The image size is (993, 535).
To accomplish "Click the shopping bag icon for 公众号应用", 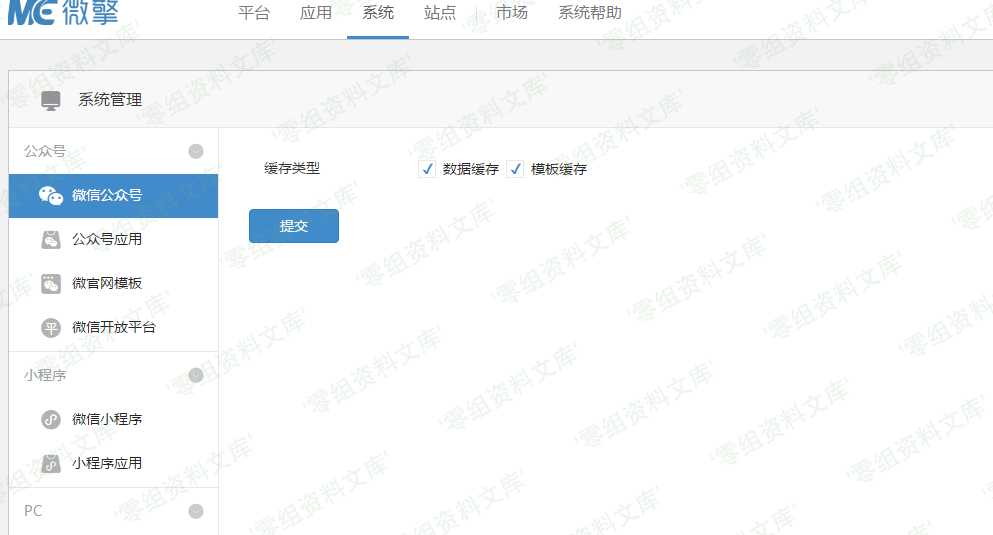I will (x=51, y=240).
